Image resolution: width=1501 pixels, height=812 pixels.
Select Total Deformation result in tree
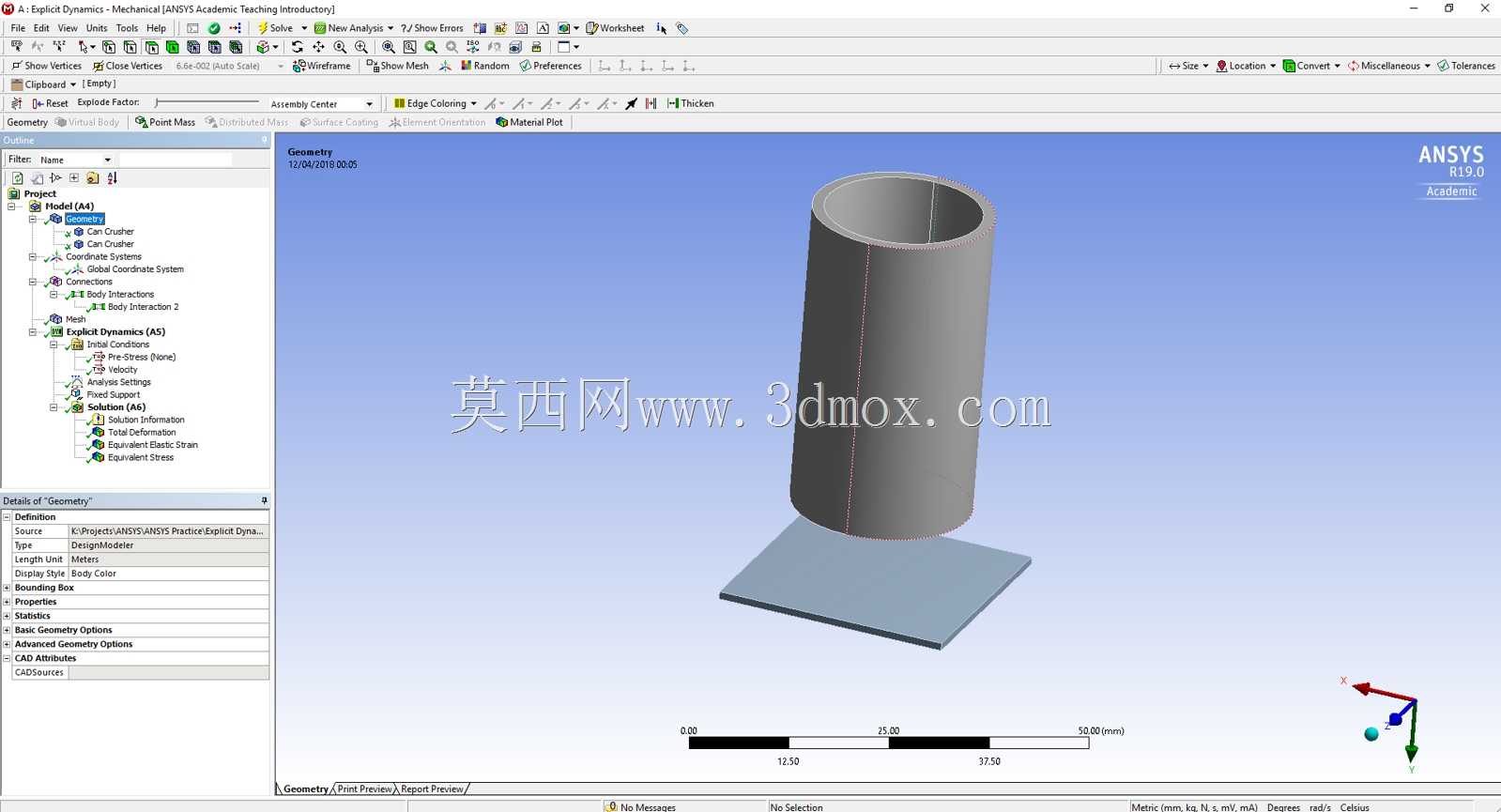tap(142, 433)
